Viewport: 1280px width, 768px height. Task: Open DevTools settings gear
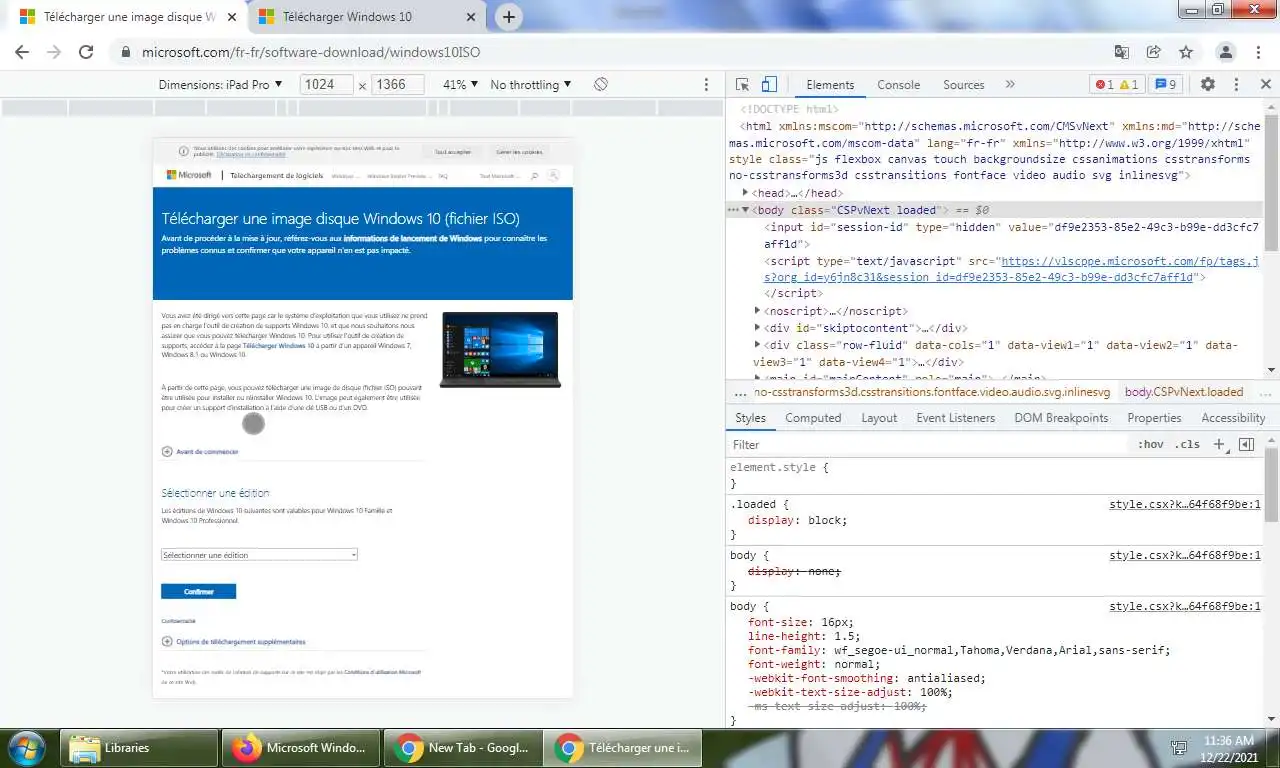click(1207, 85)
